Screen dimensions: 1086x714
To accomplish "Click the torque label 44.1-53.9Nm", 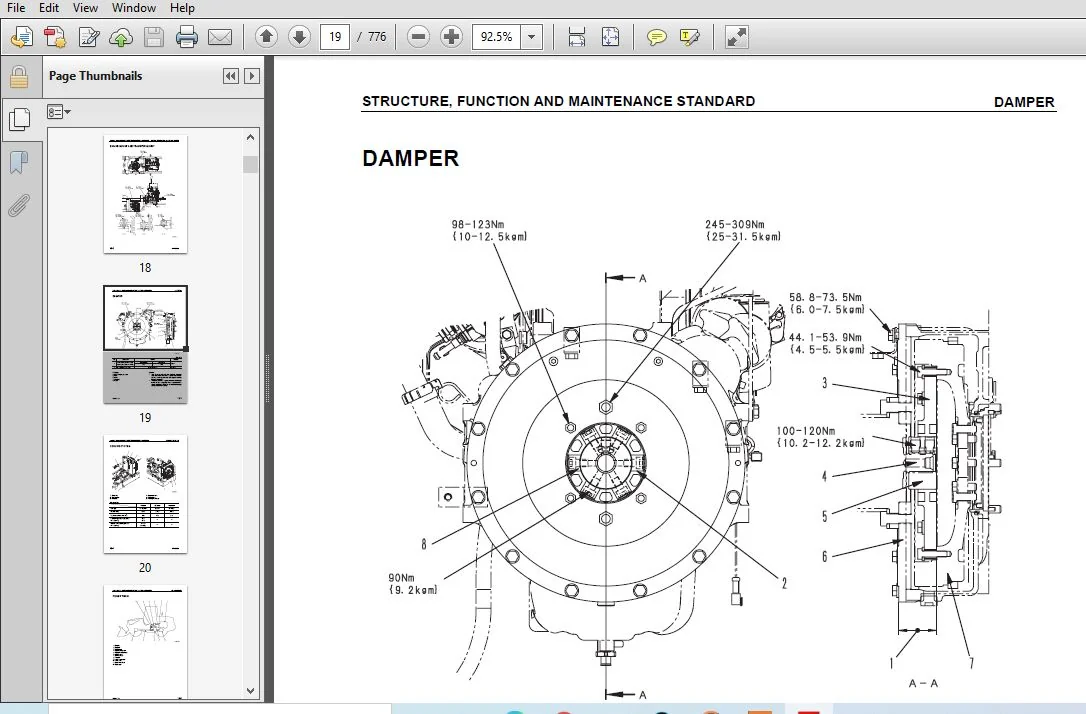I will point(826,337).
